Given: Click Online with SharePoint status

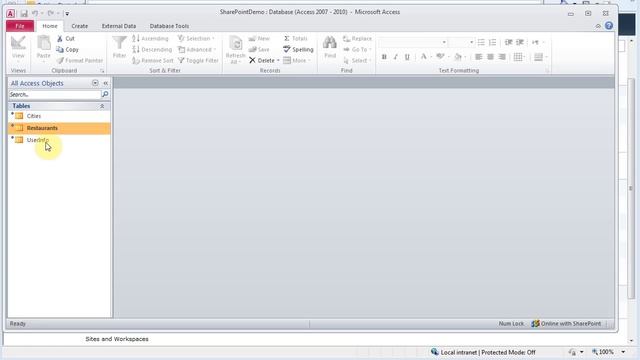Looking at the screenshot, I should pyautogui.click(x=566, y=324).
